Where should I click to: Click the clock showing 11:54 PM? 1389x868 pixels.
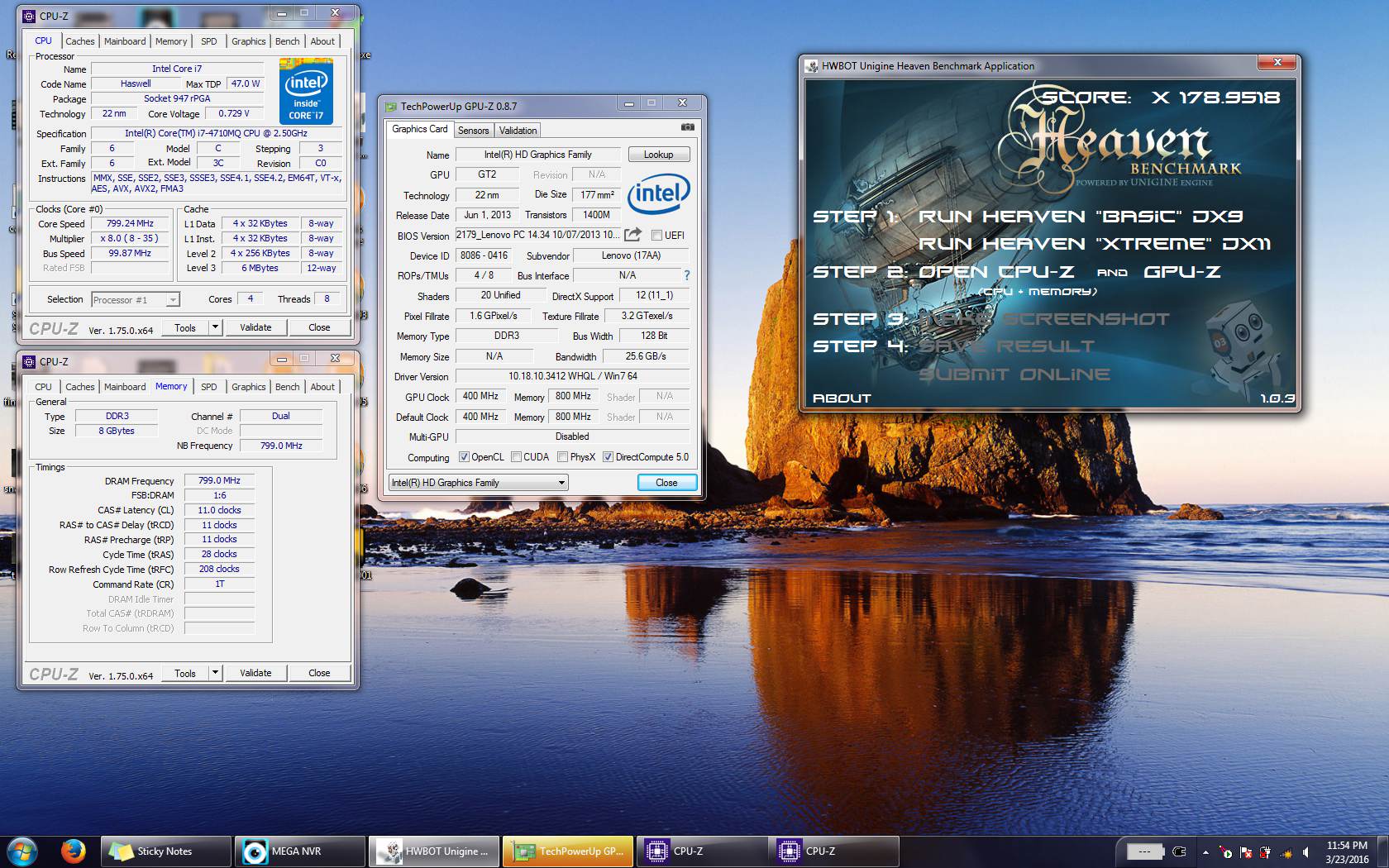pos(1347,845)
